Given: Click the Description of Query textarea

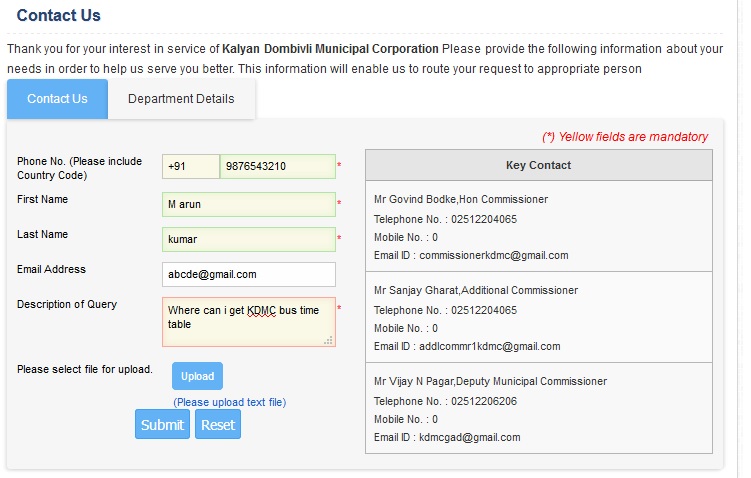Looking at the screenshot, I should click(x=249, y=321).
